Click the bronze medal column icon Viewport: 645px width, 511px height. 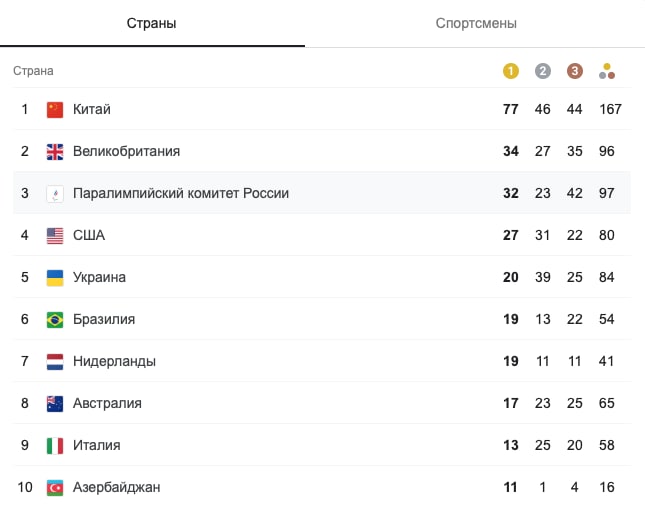pos(574,71)
